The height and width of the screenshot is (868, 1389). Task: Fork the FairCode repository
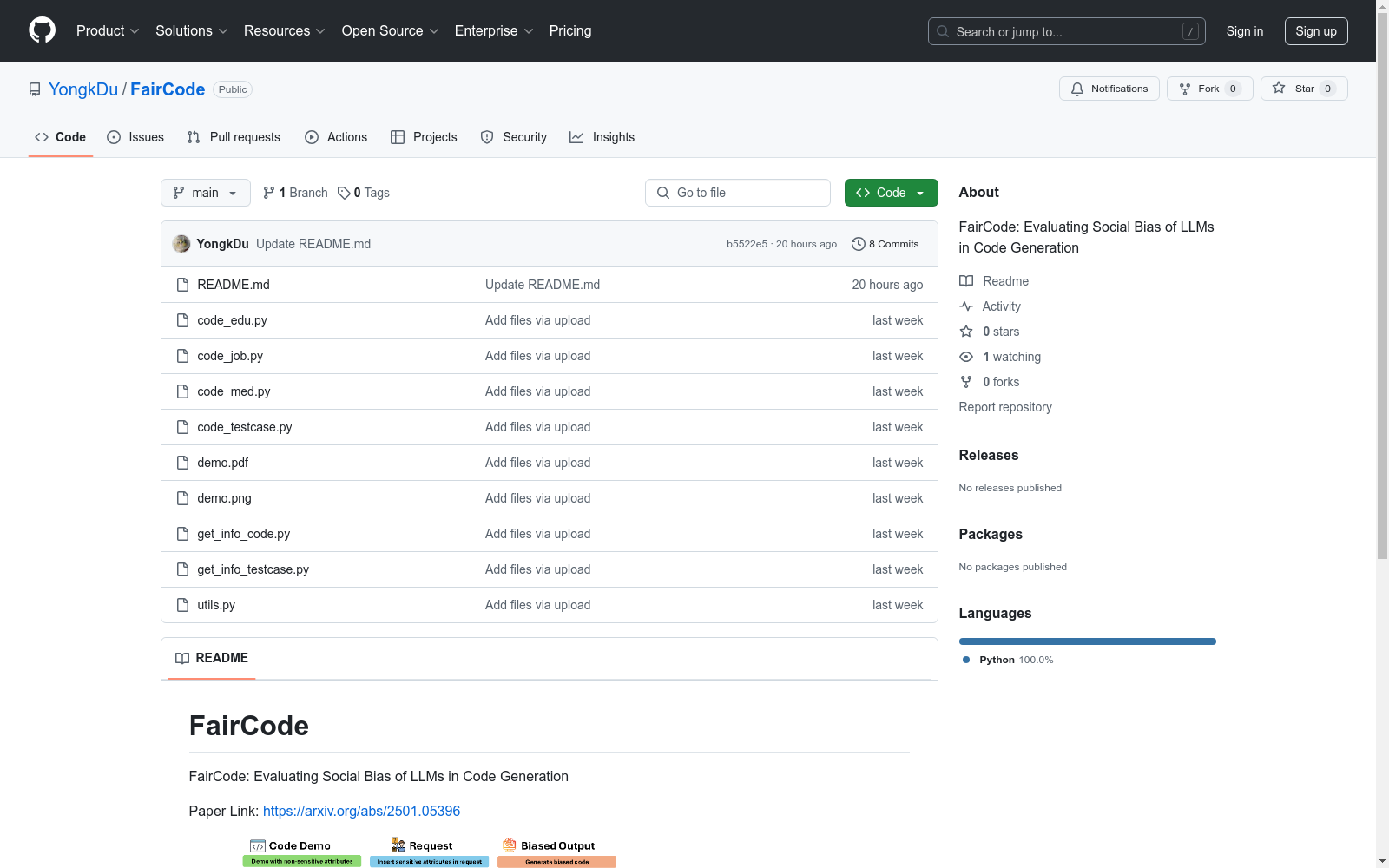[x=1210, y=89]
